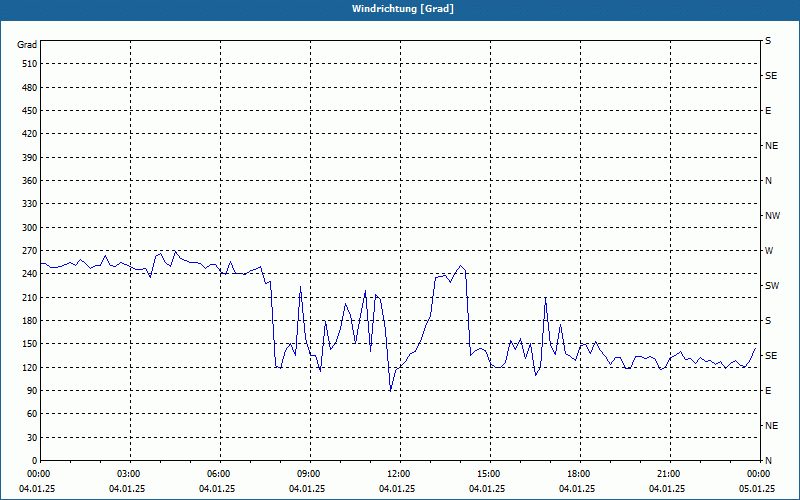Screen dimensions: 800x500
Task: Select the 30 y-axis tick label
Action: coord(32,438)
